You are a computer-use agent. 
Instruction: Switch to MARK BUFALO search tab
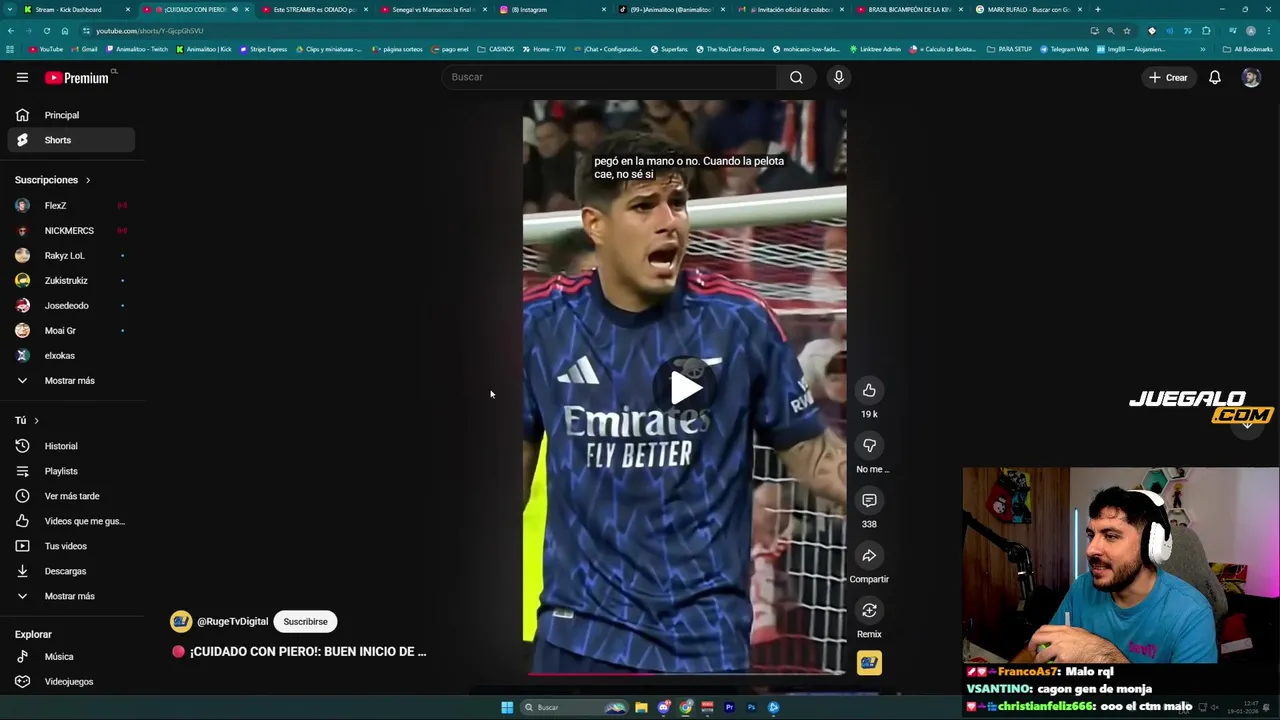point(1027,9)
